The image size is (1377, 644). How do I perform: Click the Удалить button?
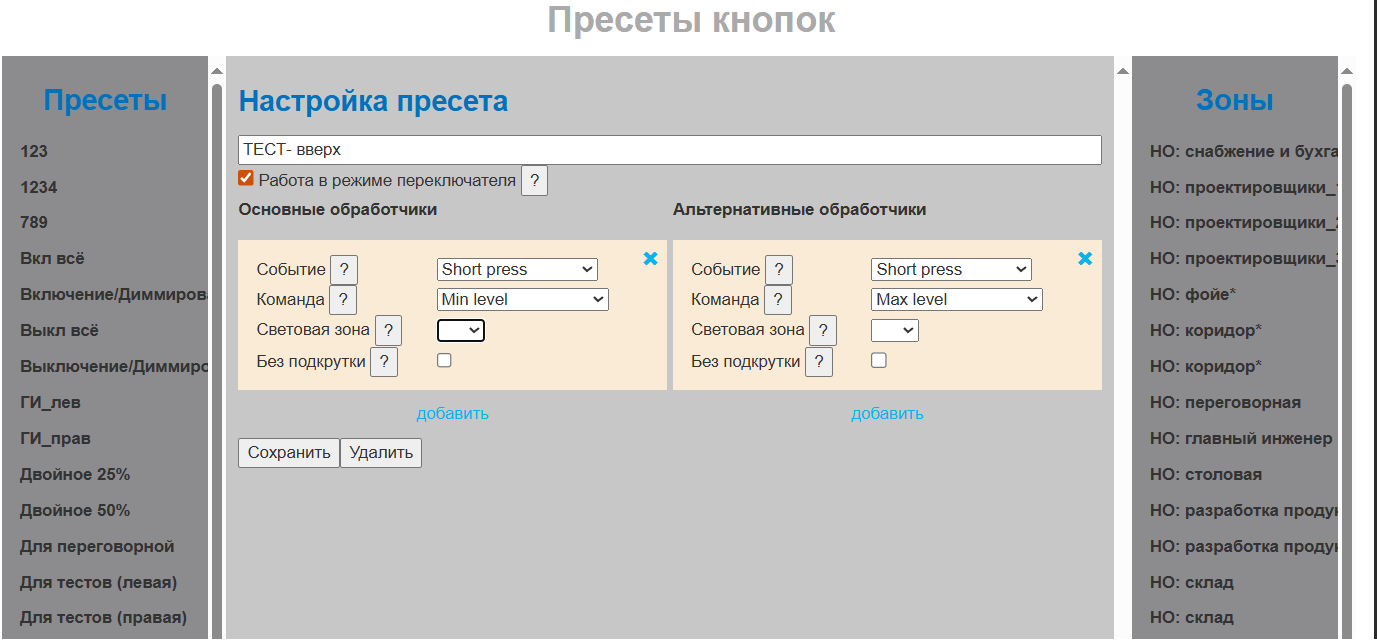pos(381,453)
